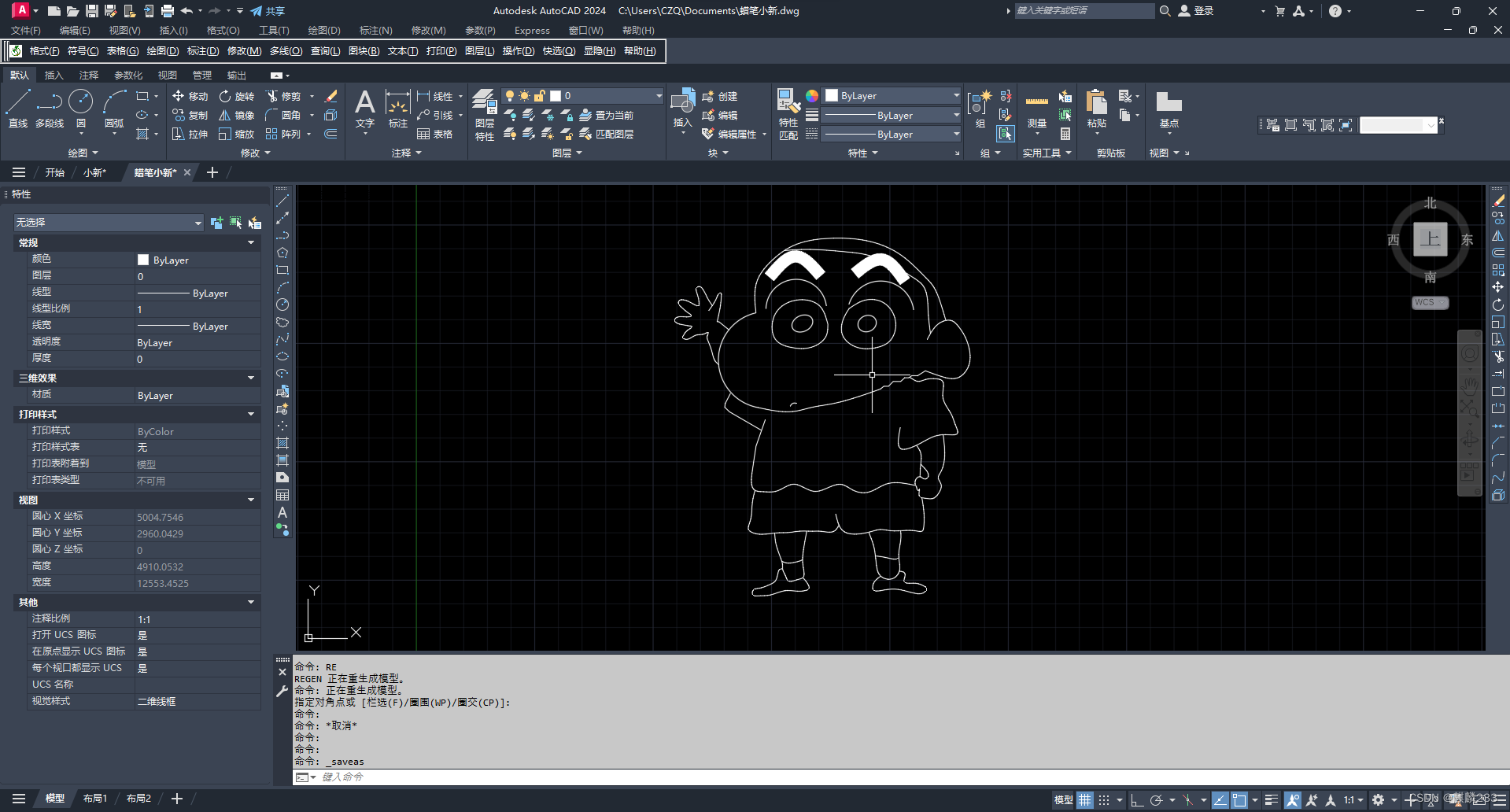Screen dimensions: 1510x812
Task: Collapse the 三维效果 section
Action: tap(251, 378)
